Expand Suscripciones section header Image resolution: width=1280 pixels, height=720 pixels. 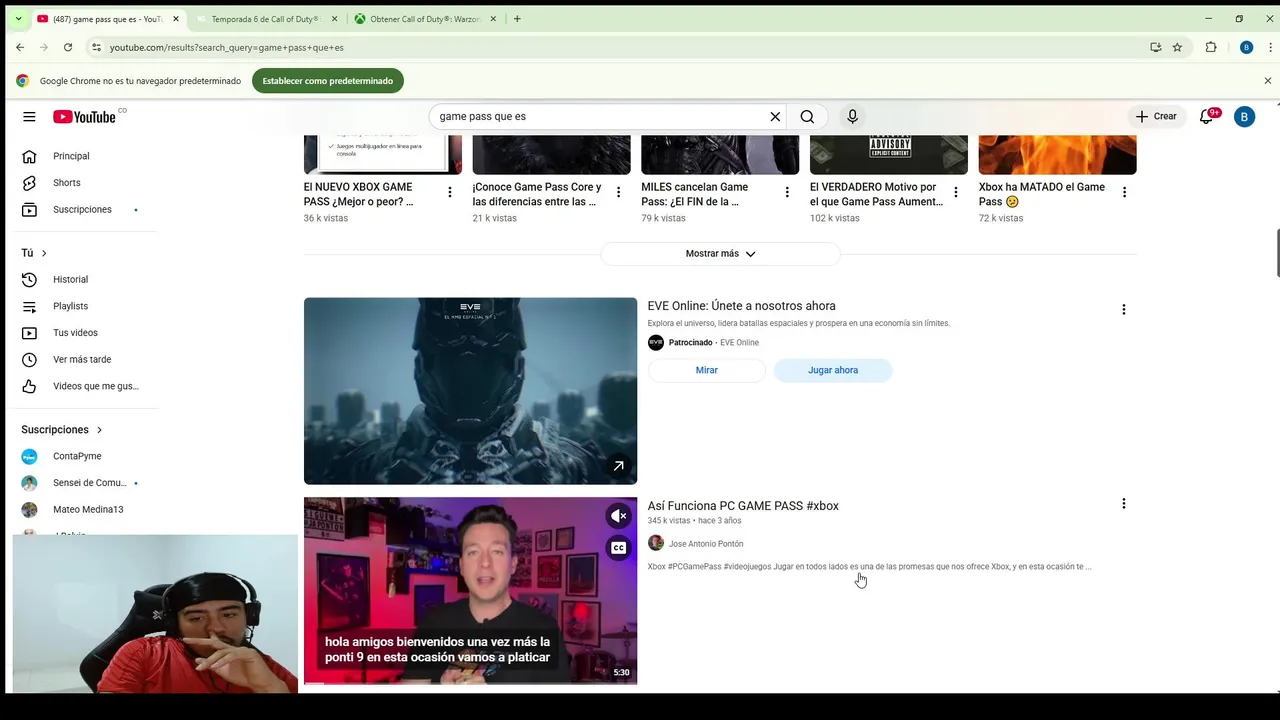pyautogui.click(x=62, y=430)
